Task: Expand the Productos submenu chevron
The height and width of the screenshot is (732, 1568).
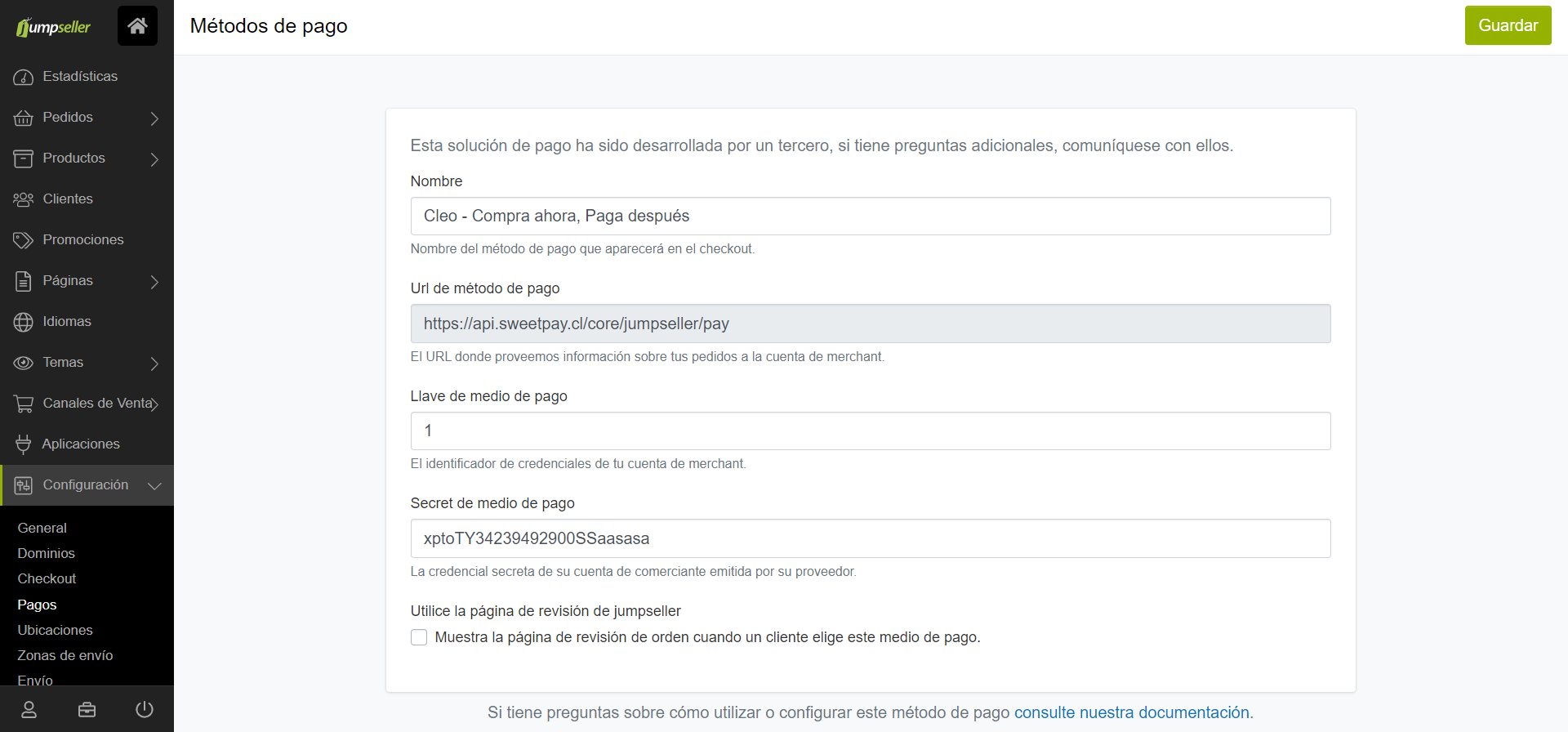Action: pos(154,159)
